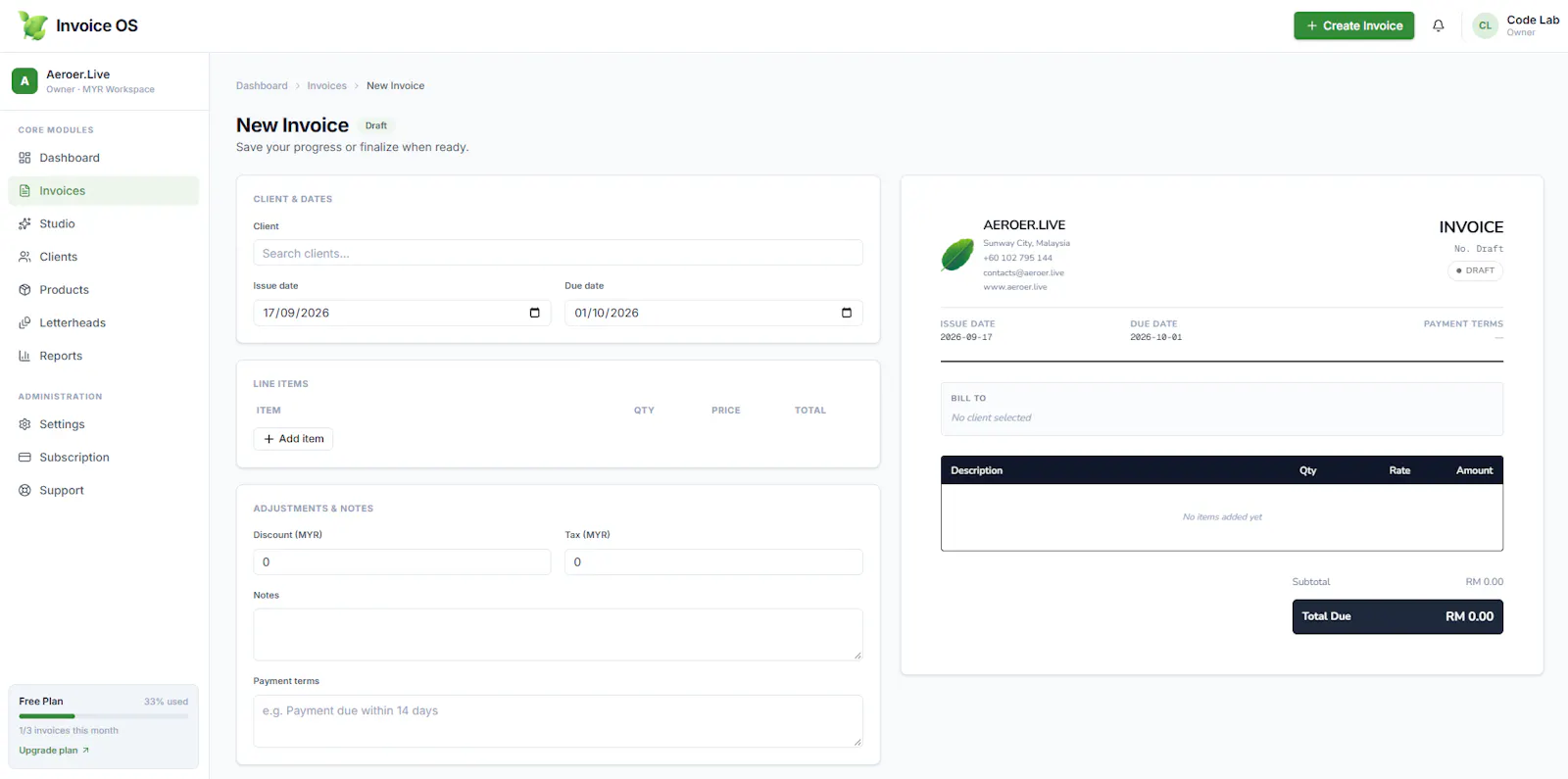Click Add item button
The image size is (1568, 779).
[x=293, y=439]
